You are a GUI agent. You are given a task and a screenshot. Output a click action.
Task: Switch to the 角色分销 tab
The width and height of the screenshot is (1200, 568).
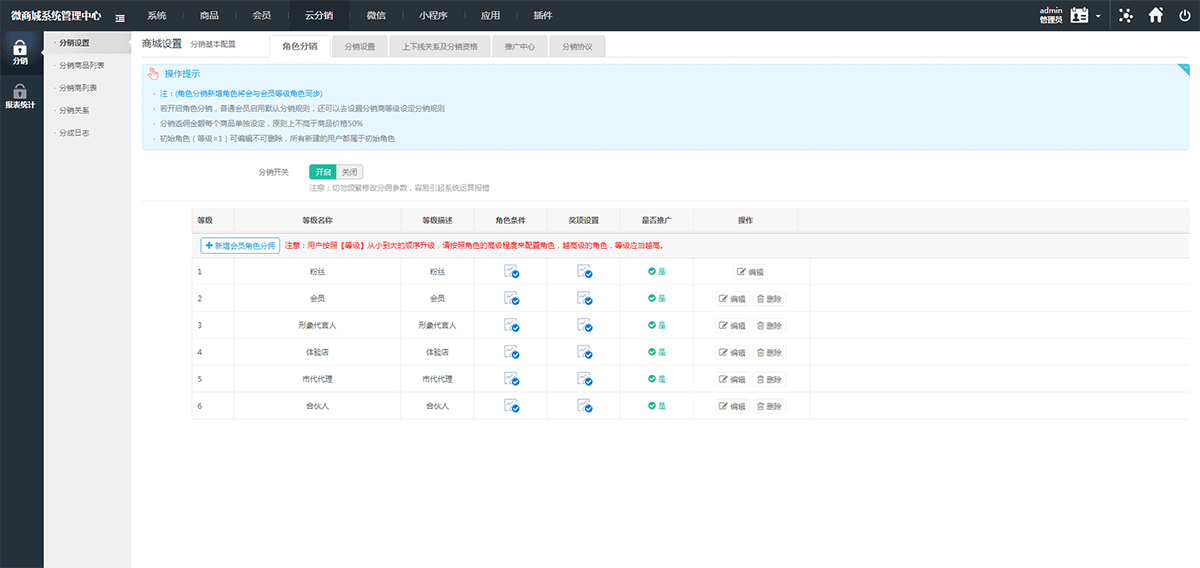(x=300, y=46)
